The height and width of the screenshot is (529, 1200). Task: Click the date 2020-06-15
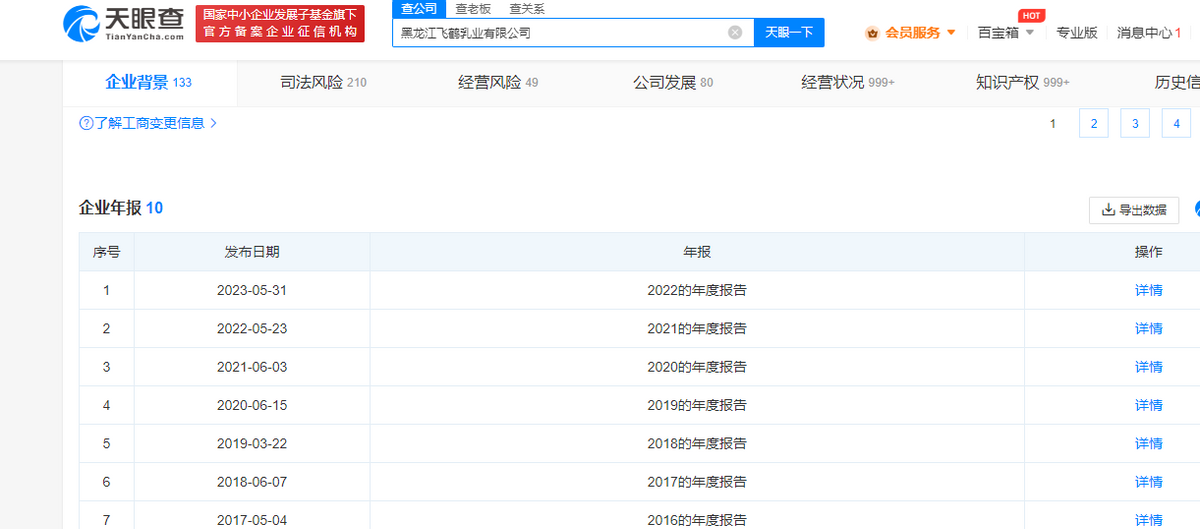(x=252, y=405)
